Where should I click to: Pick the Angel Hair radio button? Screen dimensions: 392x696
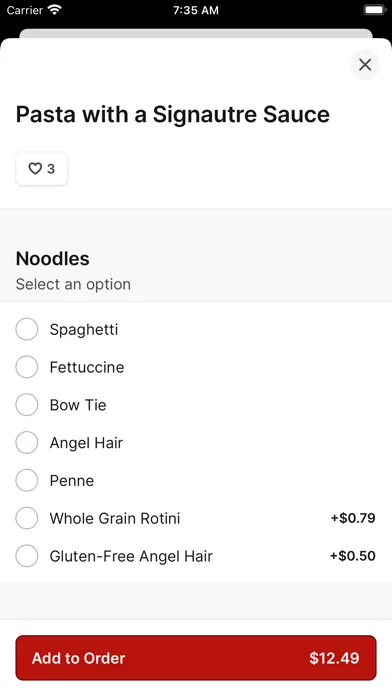pos(27,443)
